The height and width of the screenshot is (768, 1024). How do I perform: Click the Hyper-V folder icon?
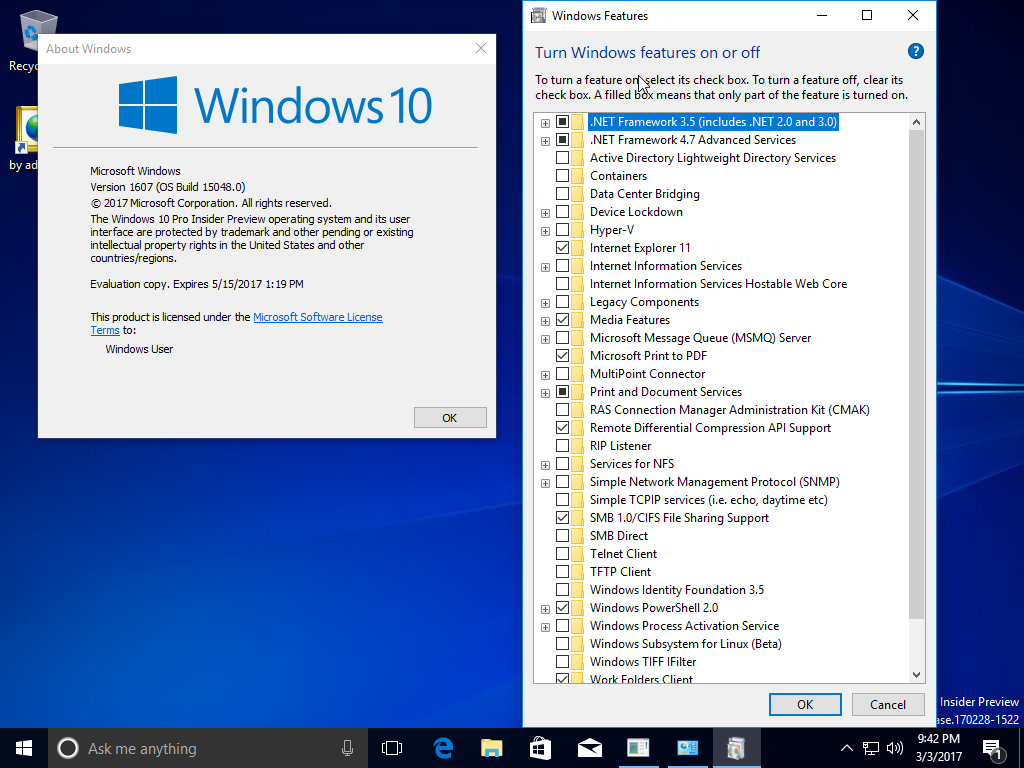click(x=577, y=230)
